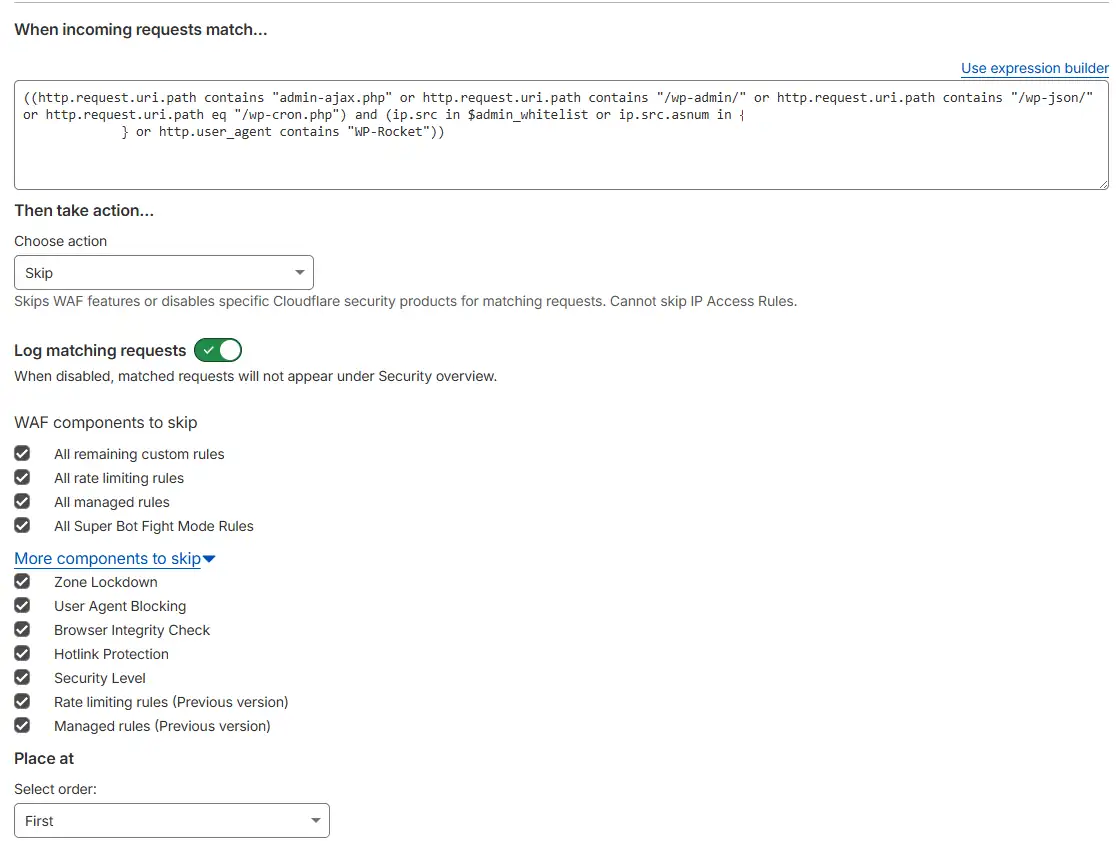Grab the expression text area resize handle
This screenshot has height=841, width=1116.
pyautogui.click(x=1103, y=184)
